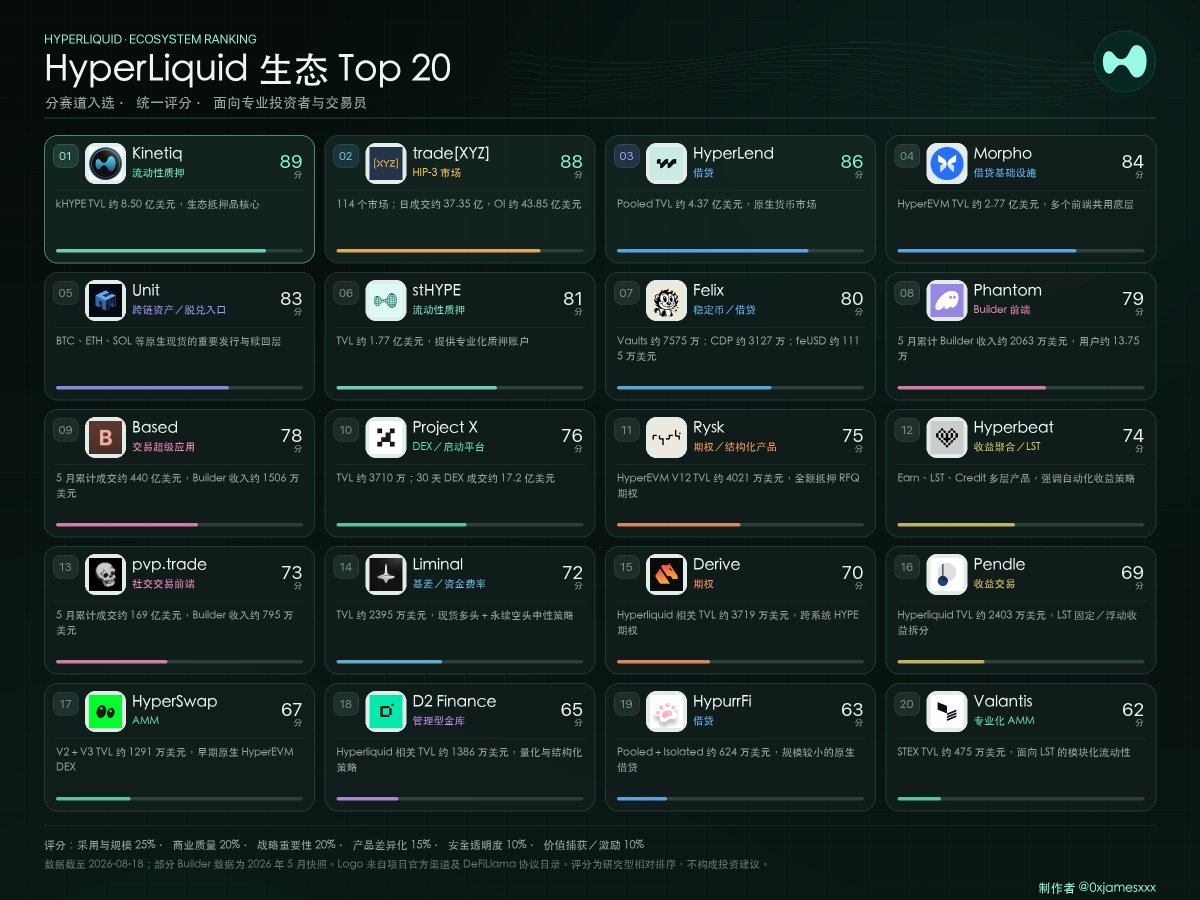Click the Rysk project logo
Viewport: 1200px width, 900px height.
tap(666, 438)
